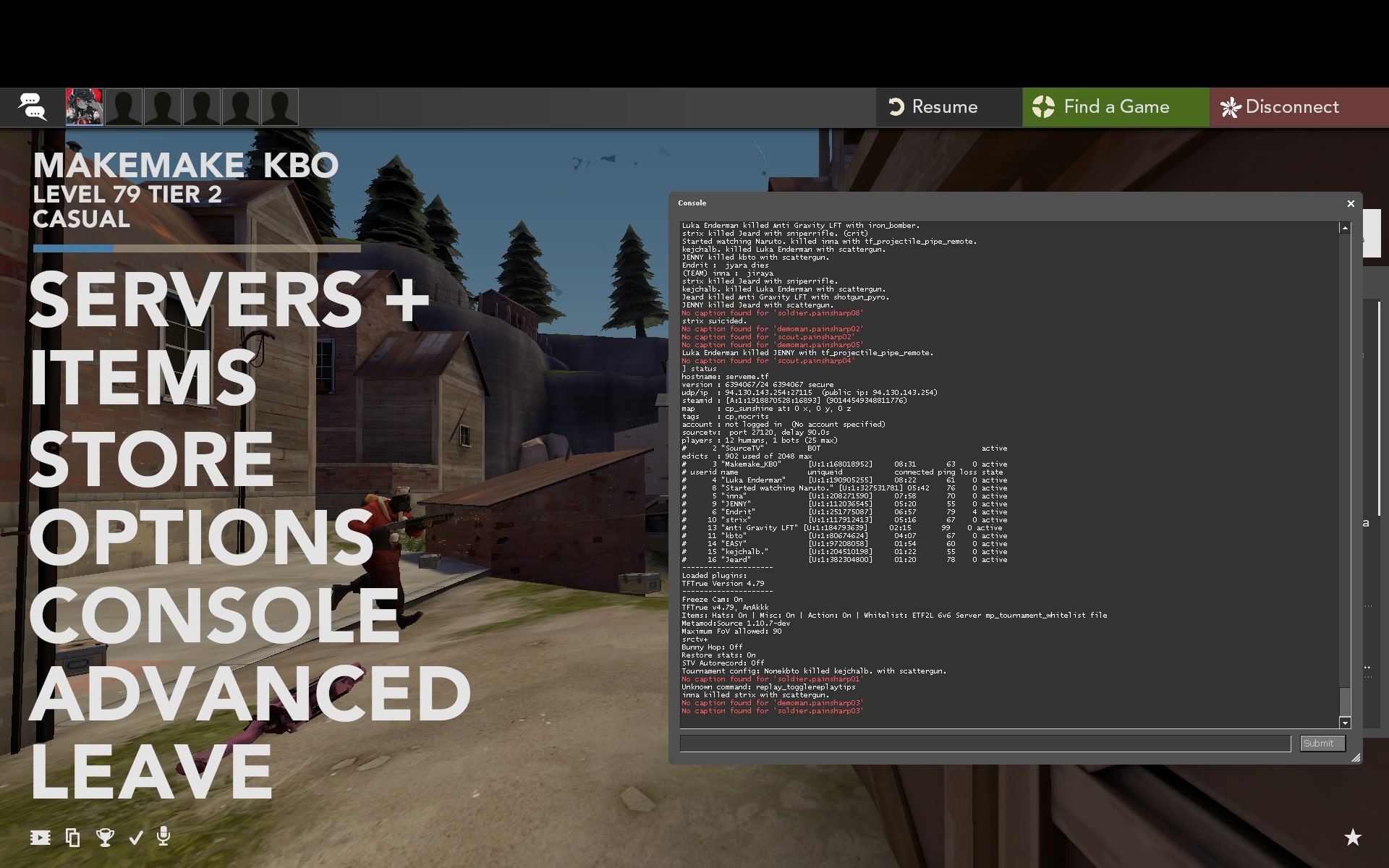Click the Console window title
The height and width of the screenshot is (868, 1389).
pyautogui.click(x=692, y=203)
